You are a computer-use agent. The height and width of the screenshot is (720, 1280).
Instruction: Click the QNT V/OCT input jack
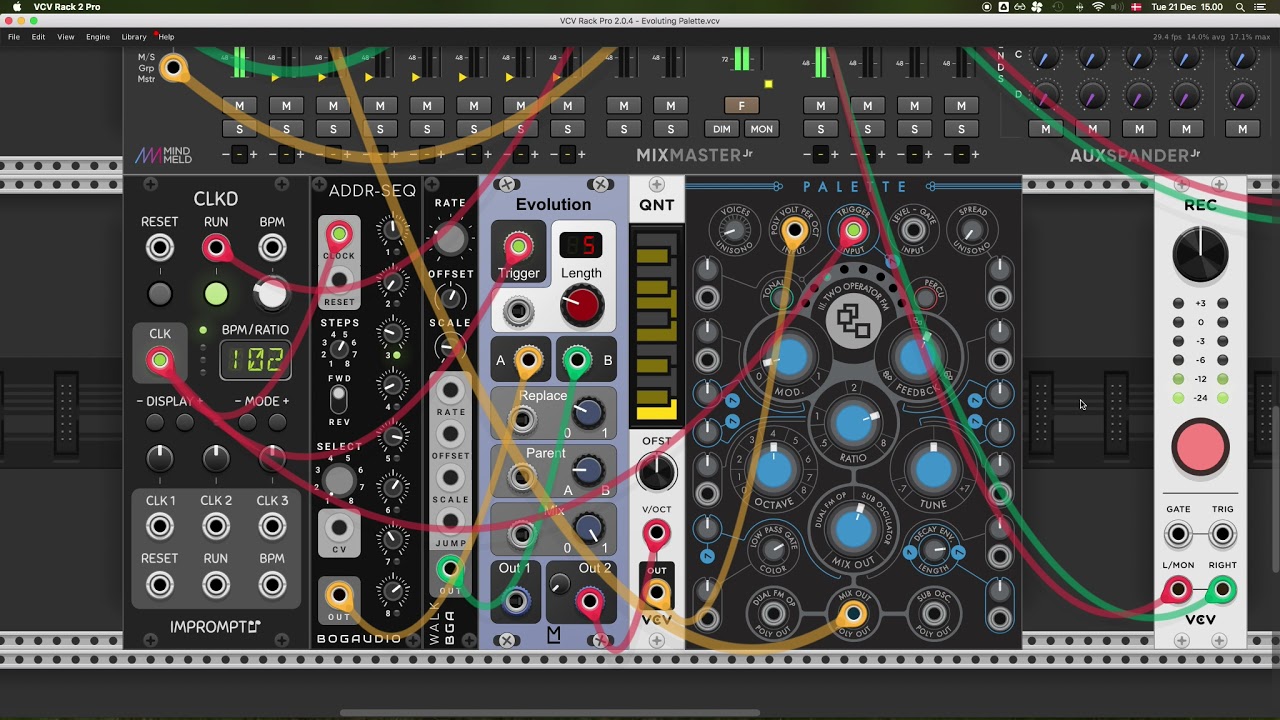point(656,534)
